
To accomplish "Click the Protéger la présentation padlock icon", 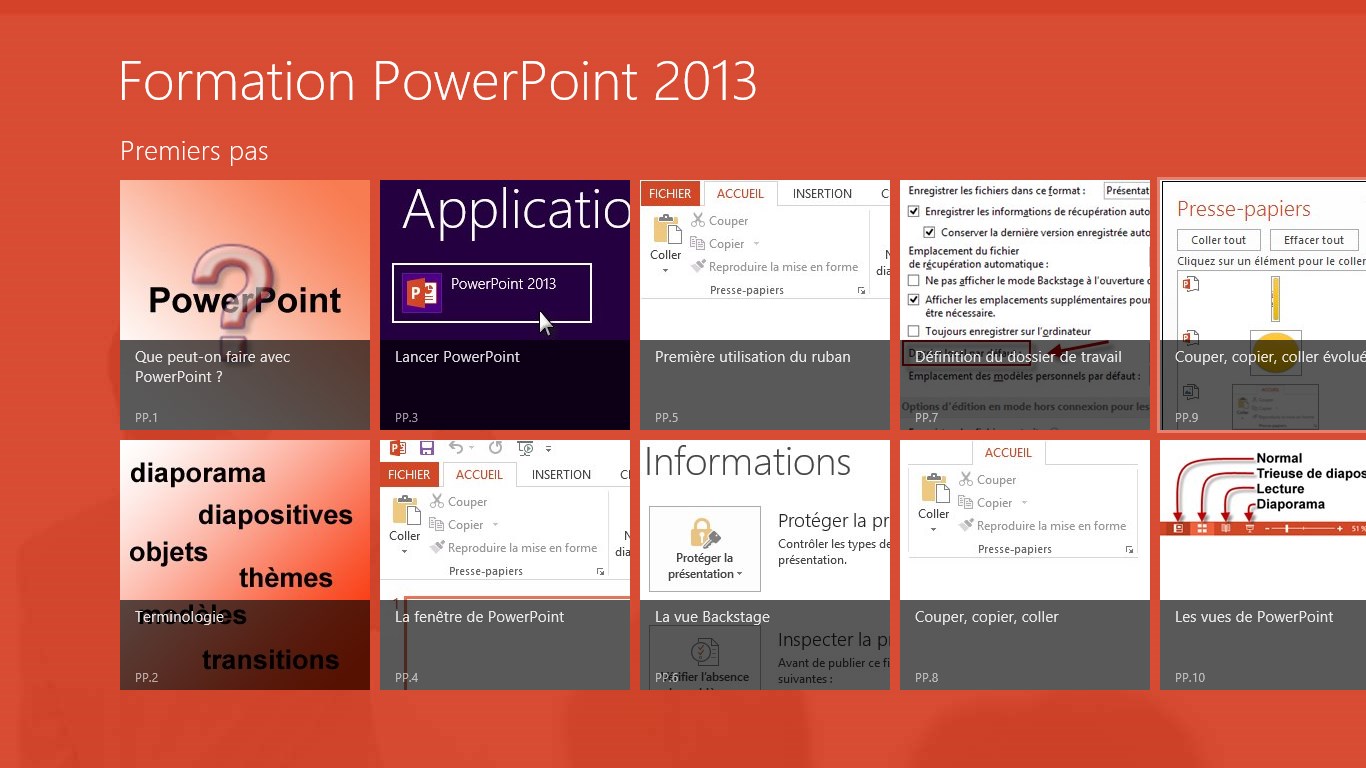I will (704, 532).
